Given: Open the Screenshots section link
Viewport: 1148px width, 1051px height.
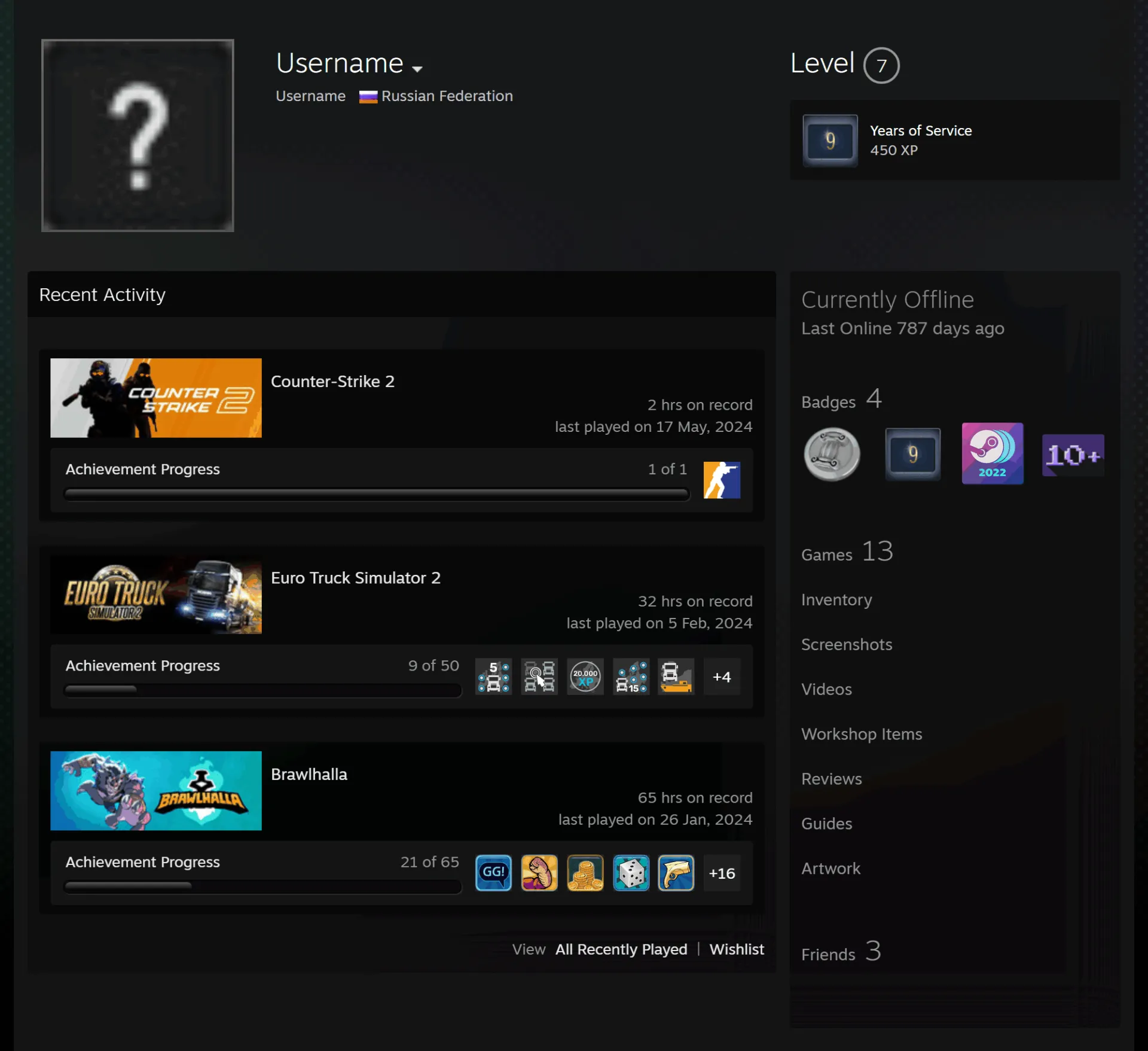Looking at the screenshot, I should pos(847,644).
